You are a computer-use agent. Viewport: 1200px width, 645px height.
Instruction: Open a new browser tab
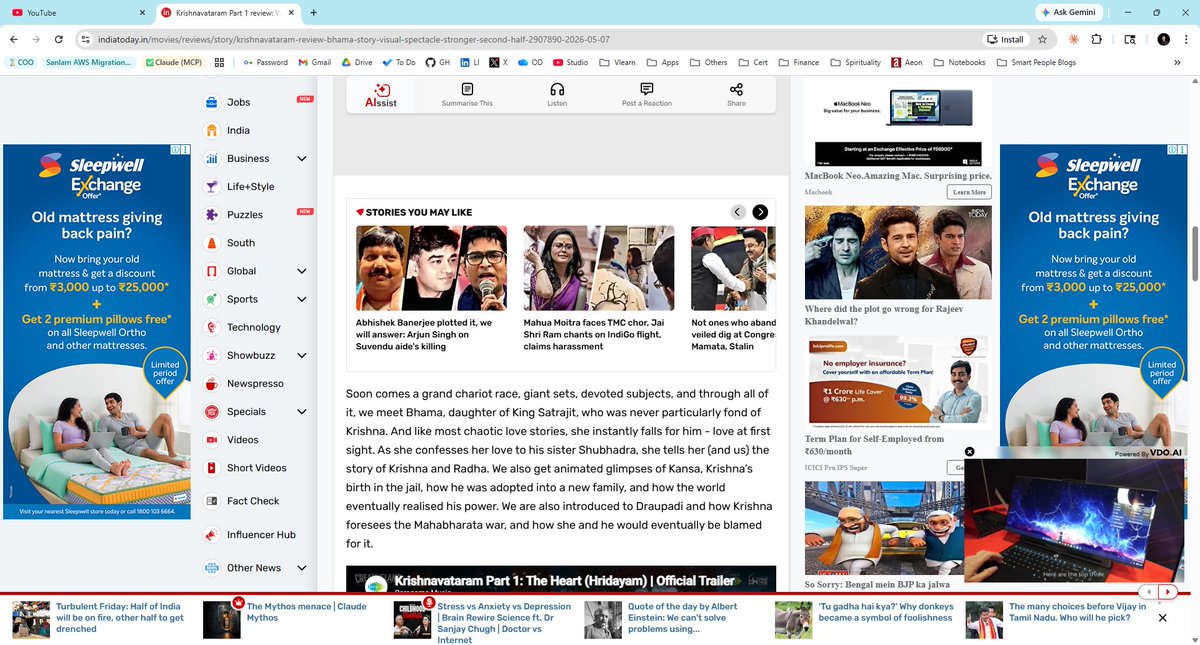pyautogui.click(x=314, y=12)
